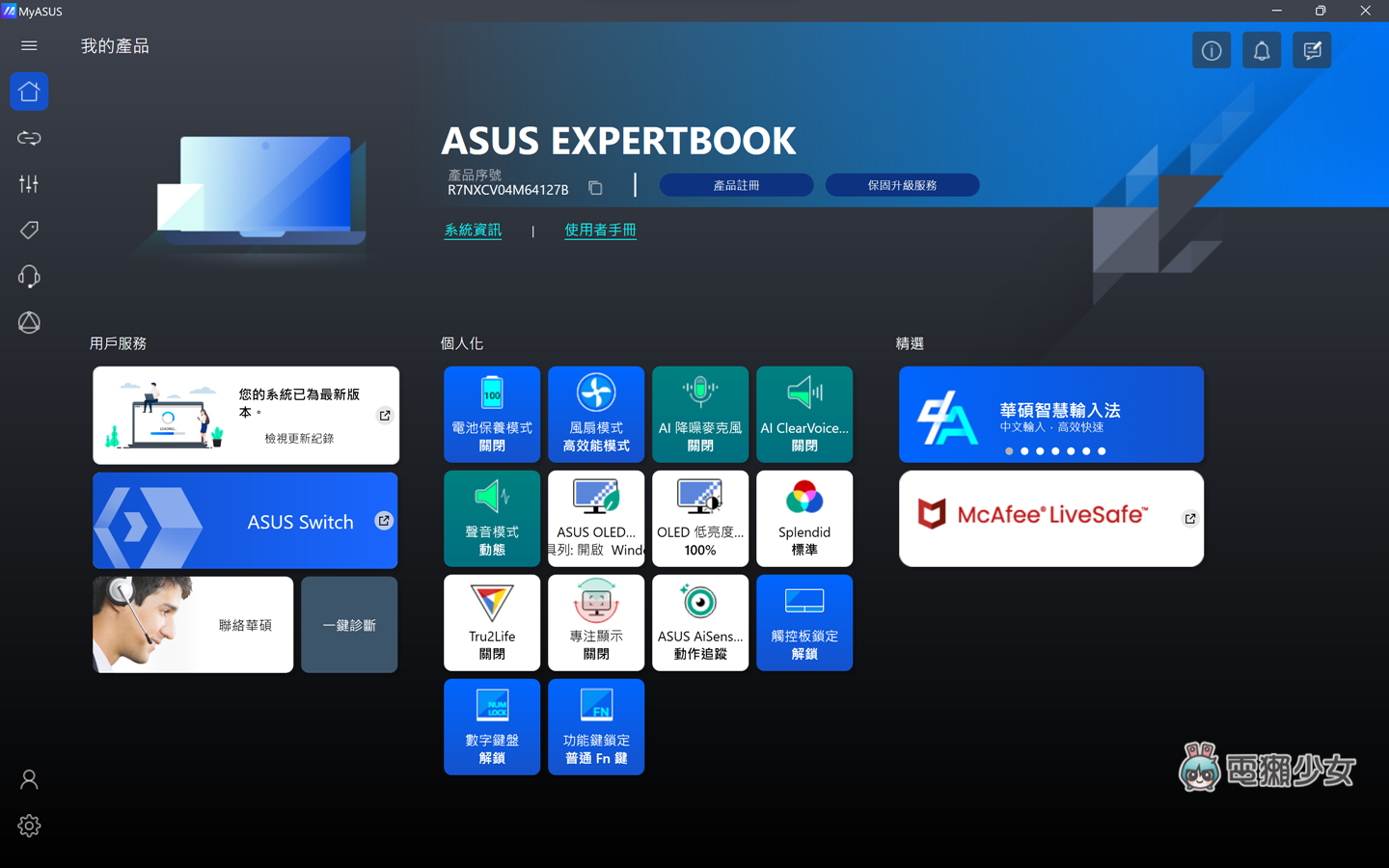Screen dimensions: 1389x868
Task: Select the first carousel dot in 精選 banner
Action: click(1009, 451)
